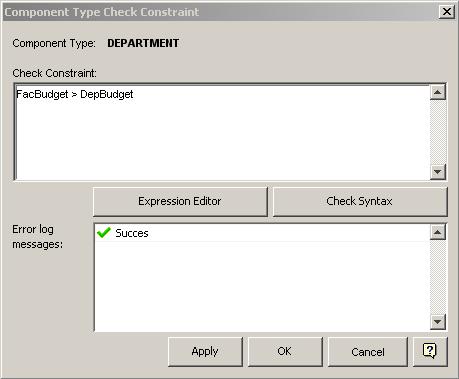Click the Check Constraint label
459x379 pixels.
(54, 73)
